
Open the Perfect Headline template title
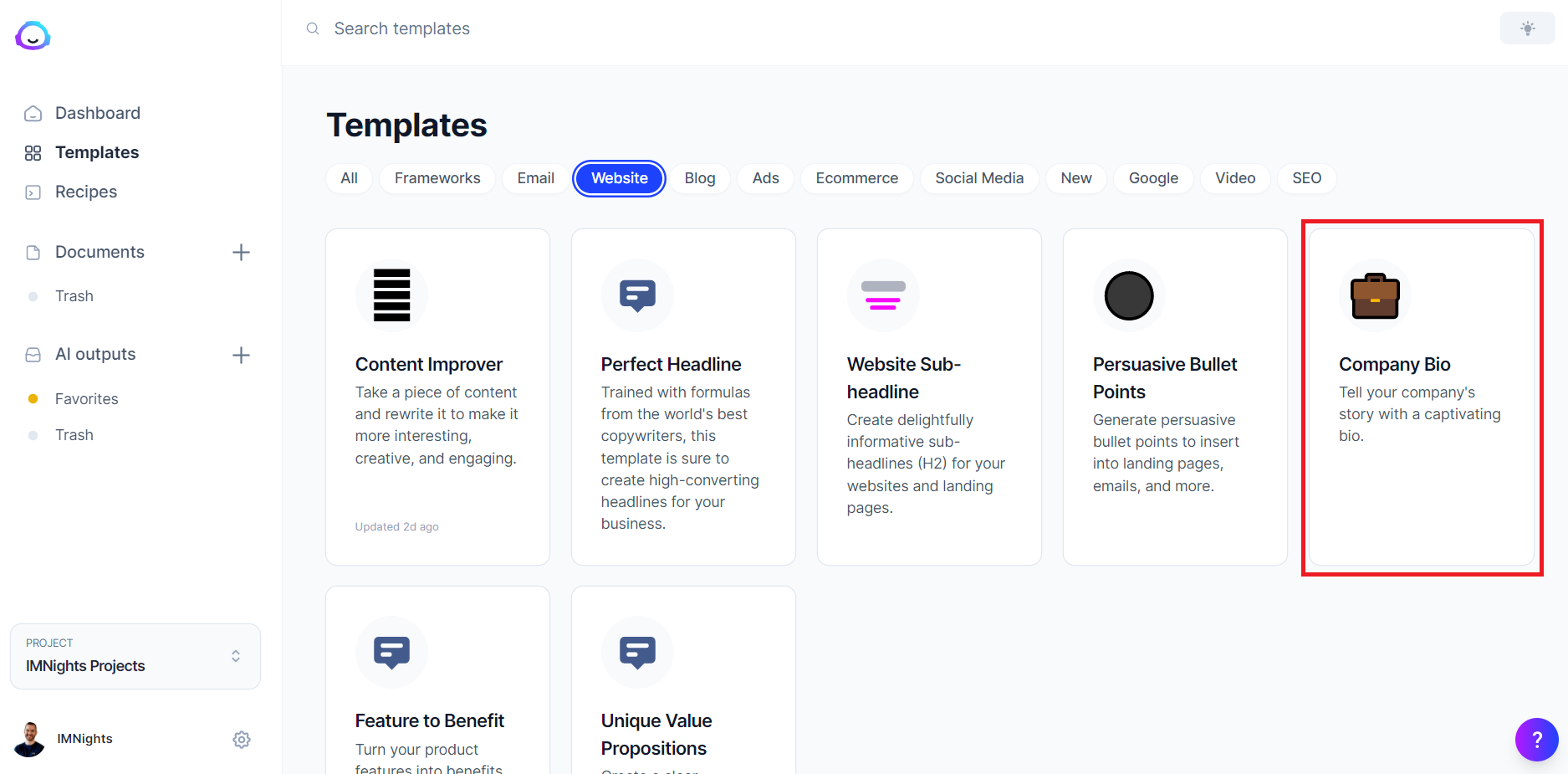[x=672, y=364]
